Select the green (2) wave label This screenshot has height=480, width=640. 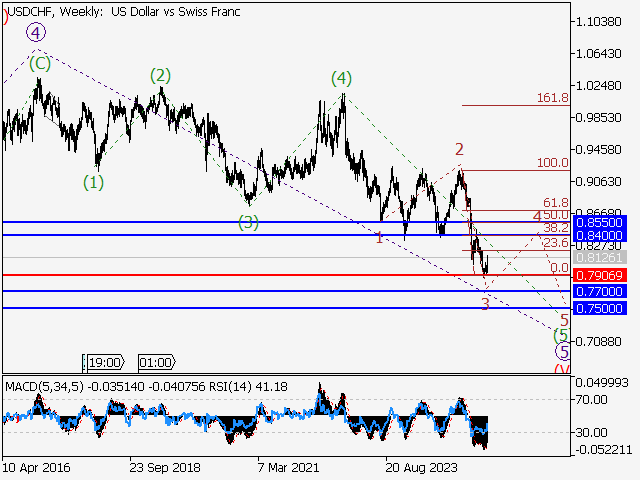[x=160, y=75]
